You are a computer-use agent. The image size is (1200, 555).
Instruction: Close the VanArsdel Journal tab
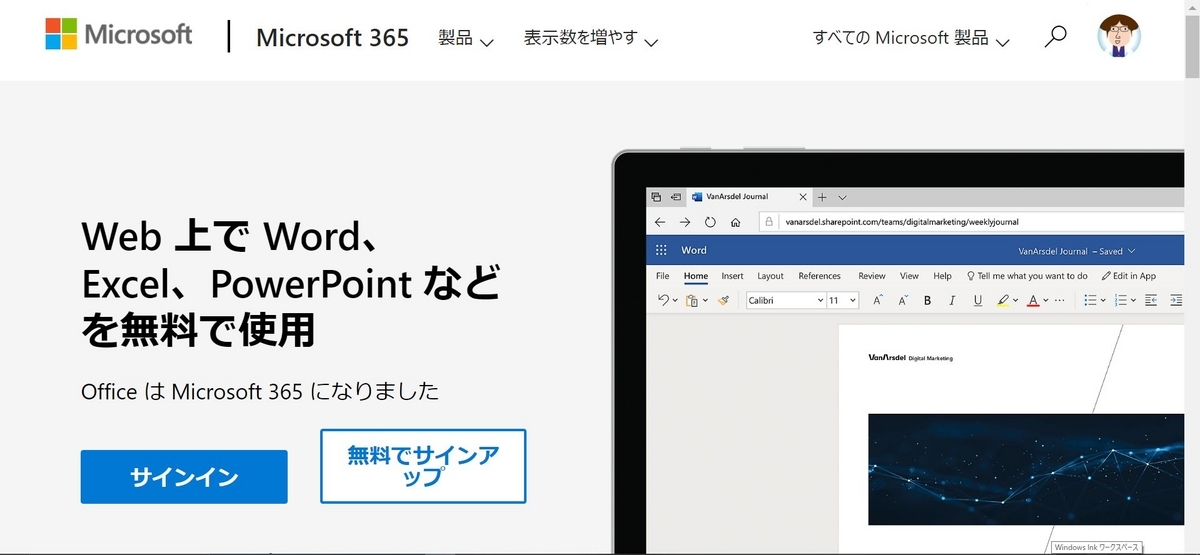tap(804, 197)
